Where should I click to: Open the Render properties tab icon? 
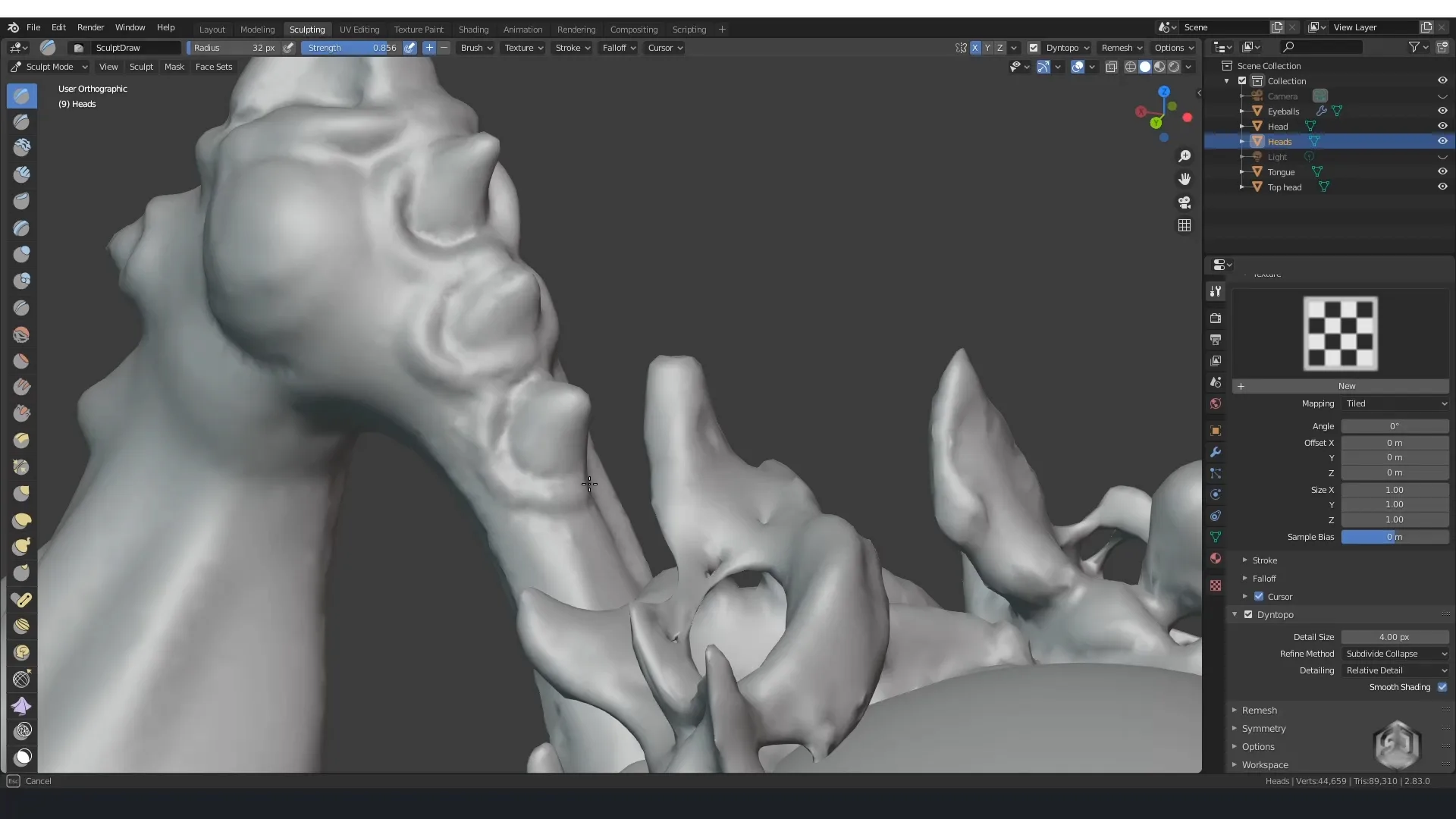(x=1216, y=318)
